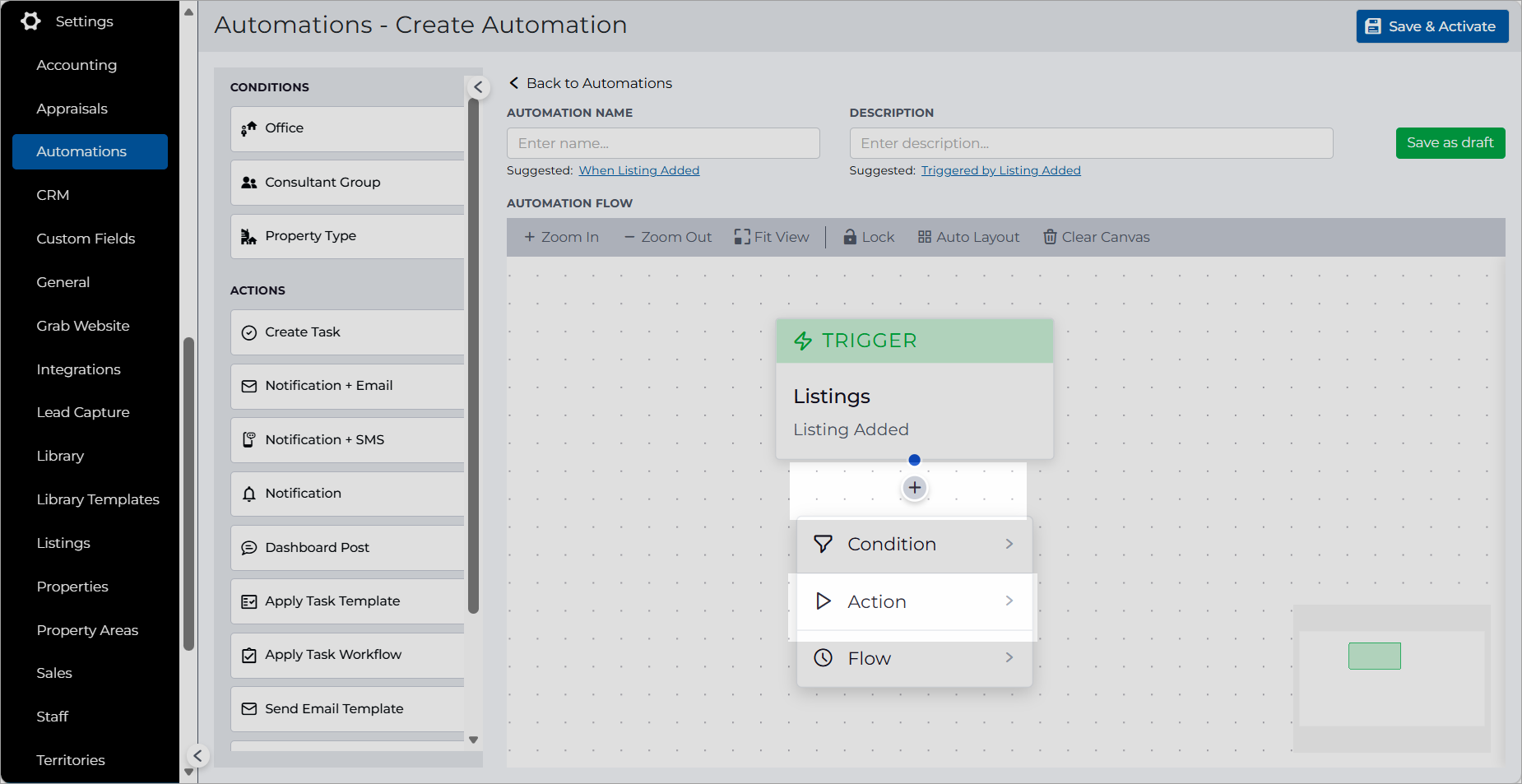Focus the automation name field
This screenshot has height=784, width=1522.
tap(663, 143)
